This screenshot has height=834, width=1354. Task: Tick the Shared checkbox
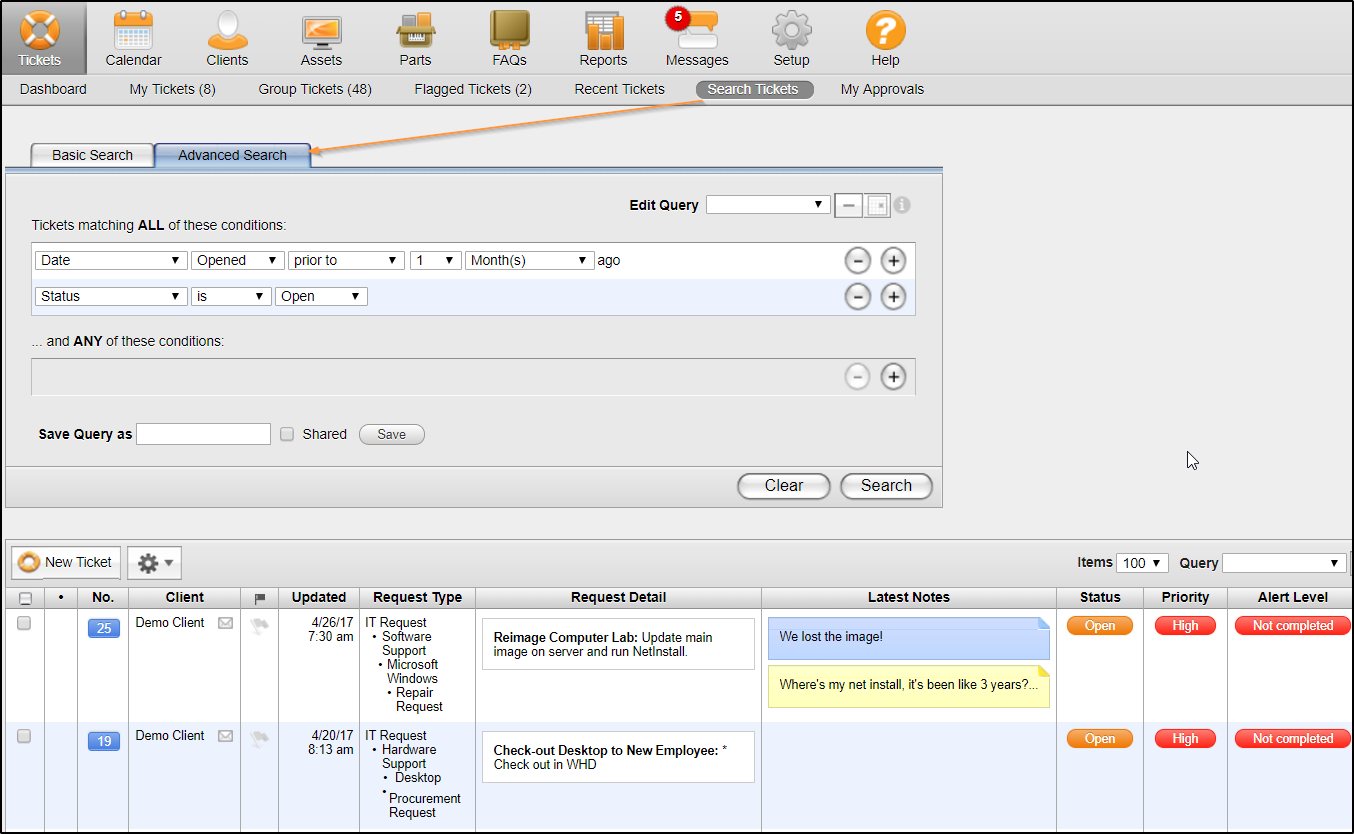pos(287,434)
